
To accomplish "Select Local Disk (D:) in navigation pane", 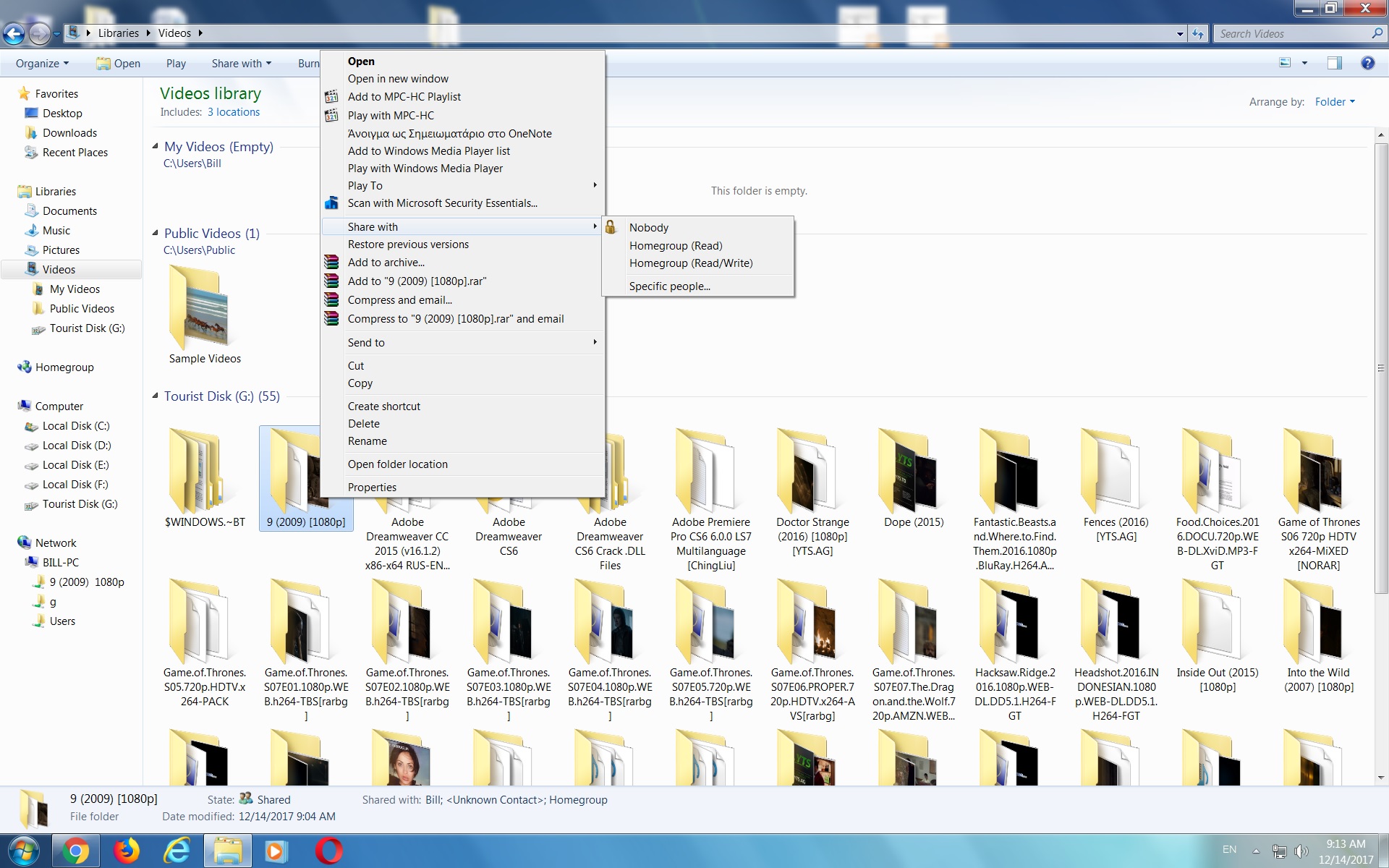I will click(x=76, y=446).
